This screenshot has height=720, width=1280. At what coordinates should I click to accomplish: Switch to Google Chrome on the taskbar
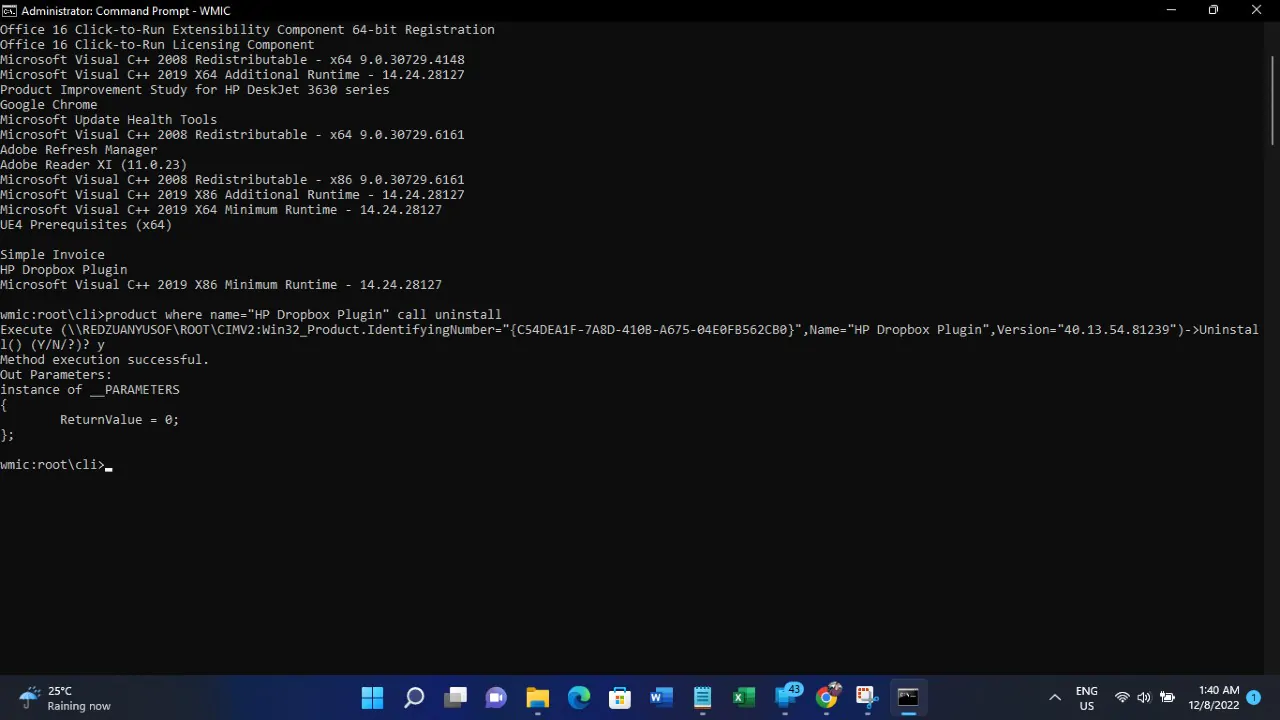[x=827, y=697]
